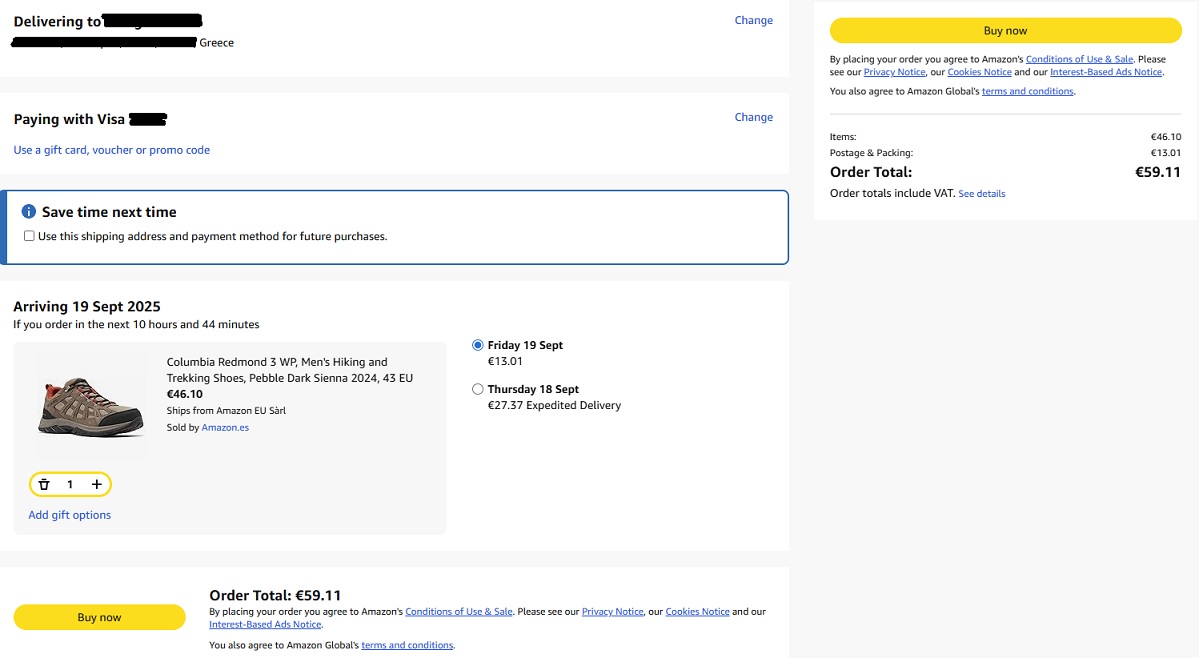This screenshot has height=658, width=1199.
Task: Open See details for VAT
Action: [x=982, y=194]
